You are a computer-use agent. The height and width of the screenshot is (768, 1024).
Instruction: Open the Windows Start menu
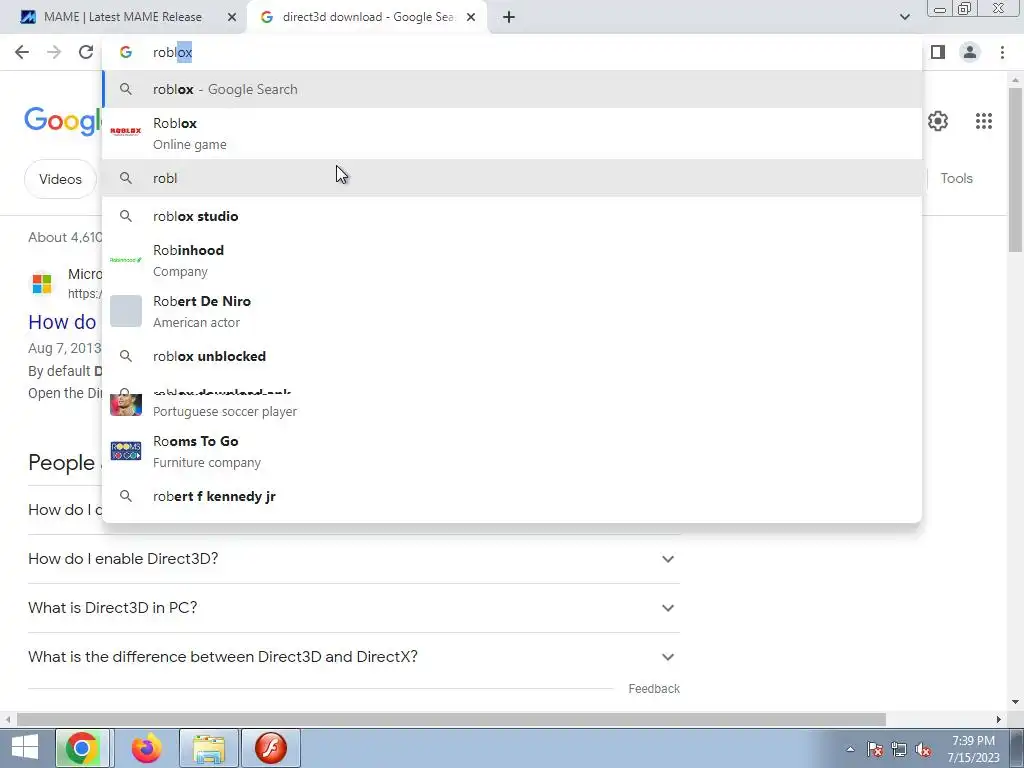click(x=24, y=748)
